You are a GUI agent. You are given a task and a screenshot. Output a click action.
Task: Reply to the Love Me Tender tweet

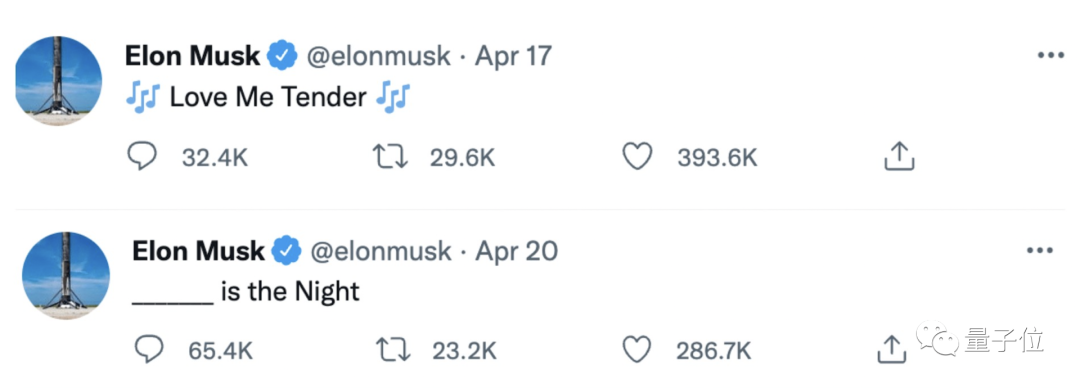pyautogui.click(x=143, y=157)
